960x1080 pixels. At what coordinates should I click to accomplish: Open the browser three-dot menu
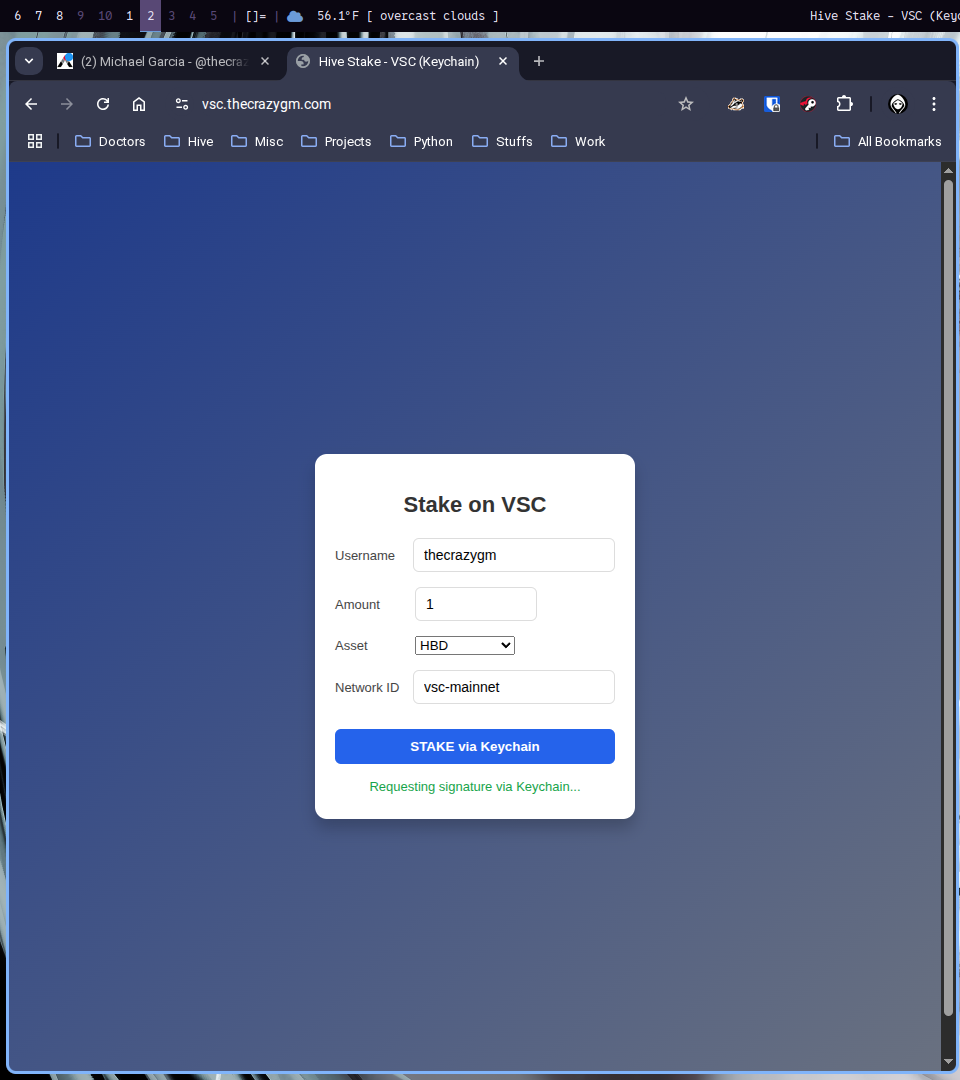coord(934,104)
